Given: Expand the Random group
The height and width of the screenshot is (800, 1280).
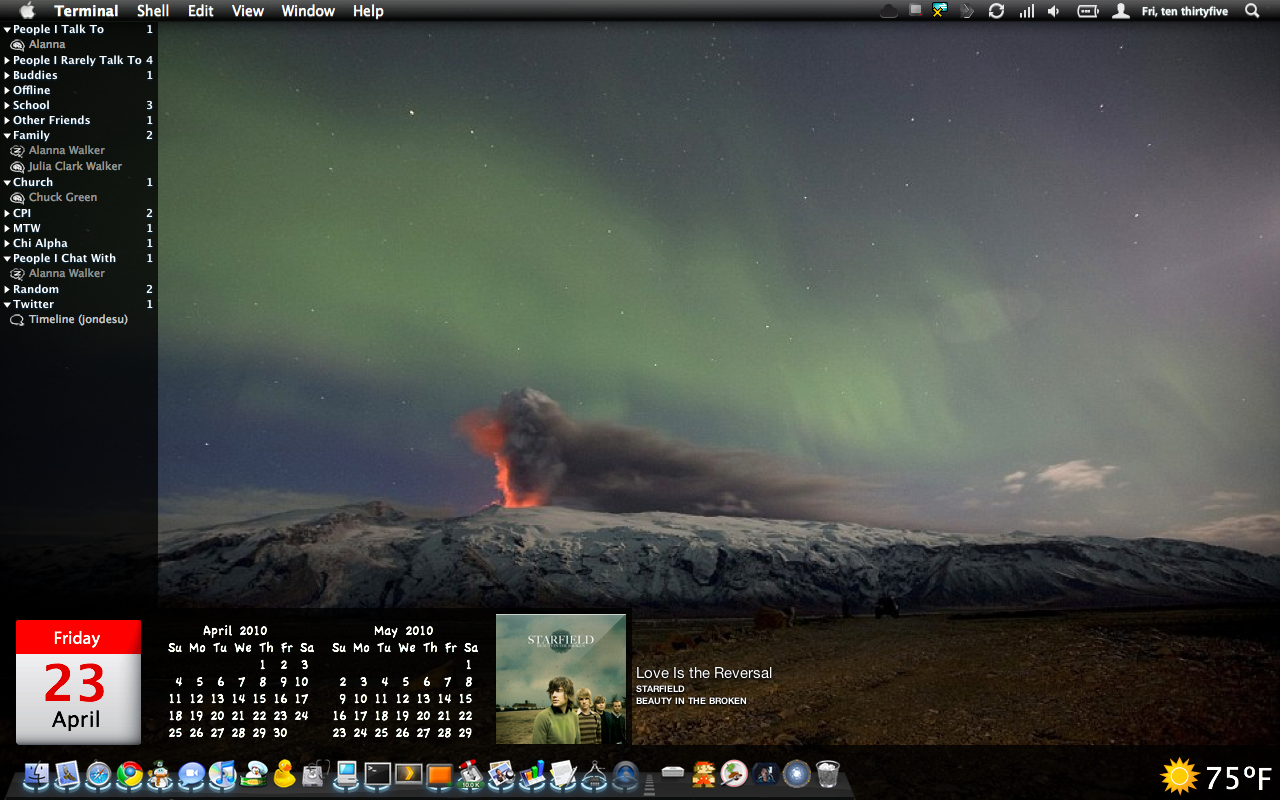Looking at the screenshot, I should click(7, 289).
